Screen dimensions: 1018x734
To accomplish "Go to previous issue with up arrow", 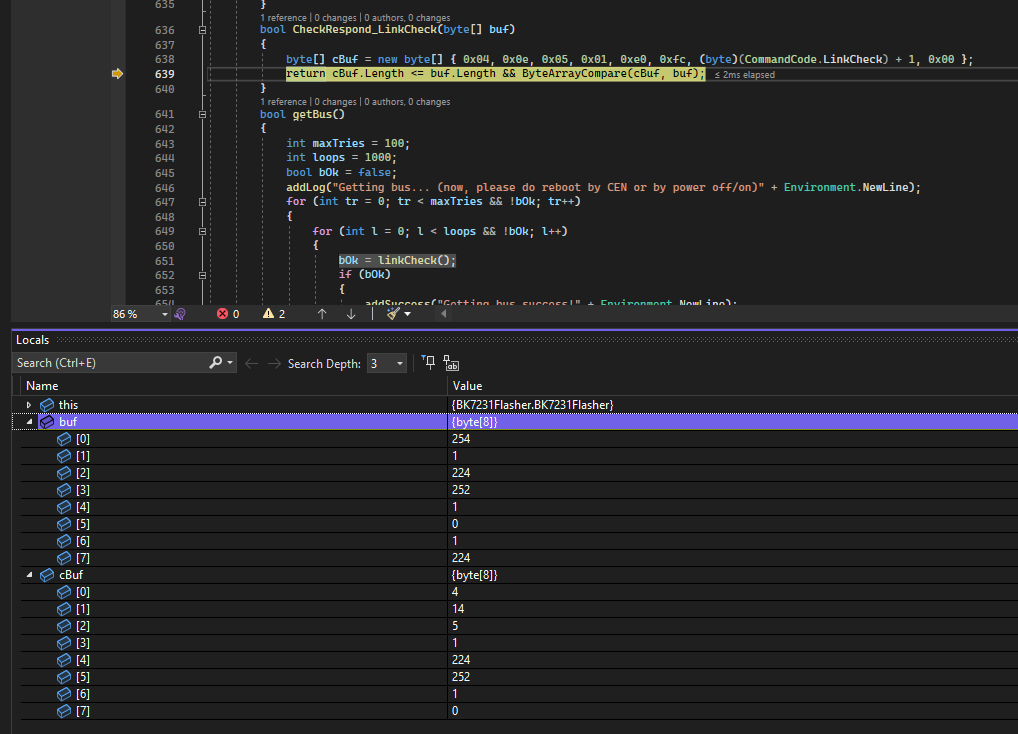I will (322, 314).
